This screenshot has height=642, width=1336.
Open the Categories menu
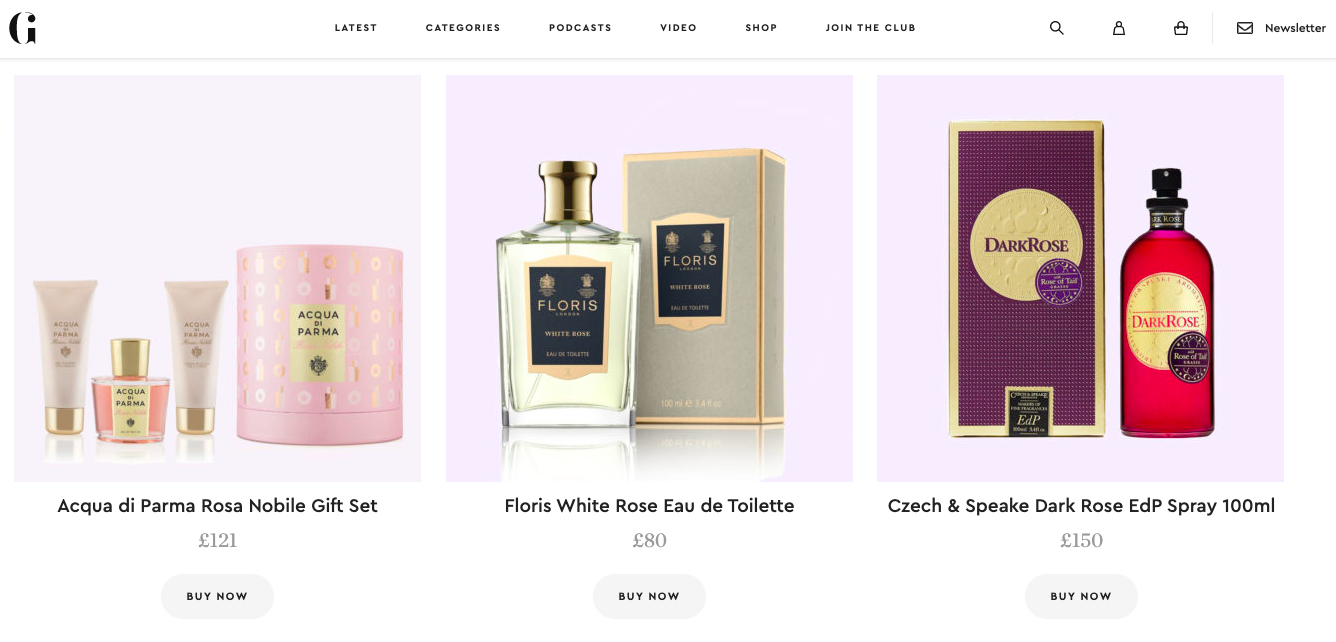click(463, 28)
